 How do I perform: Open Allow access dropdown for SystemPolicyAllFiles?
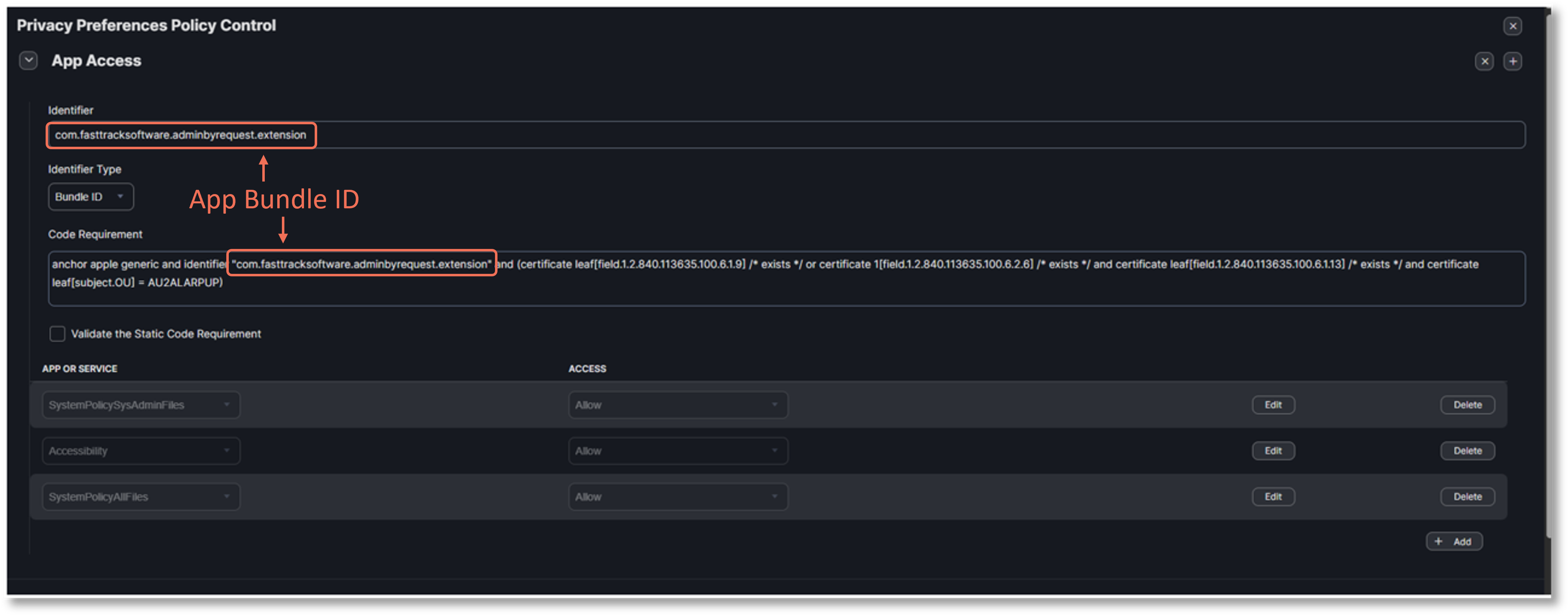click(x=678, y=496)
